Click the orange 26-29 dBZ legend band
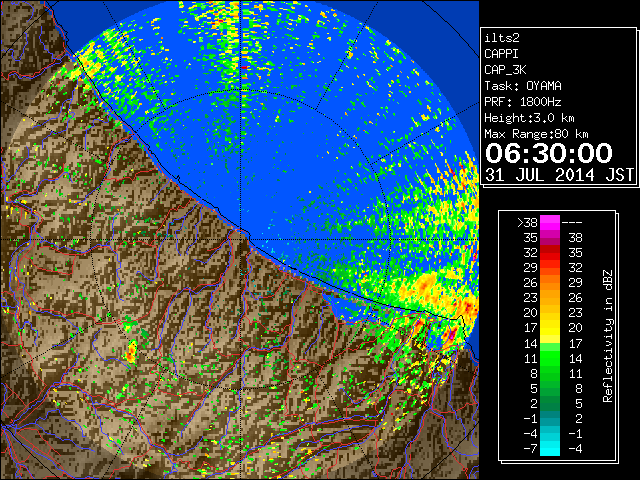This screenshot has height=480, width=640. click(550, 282)
